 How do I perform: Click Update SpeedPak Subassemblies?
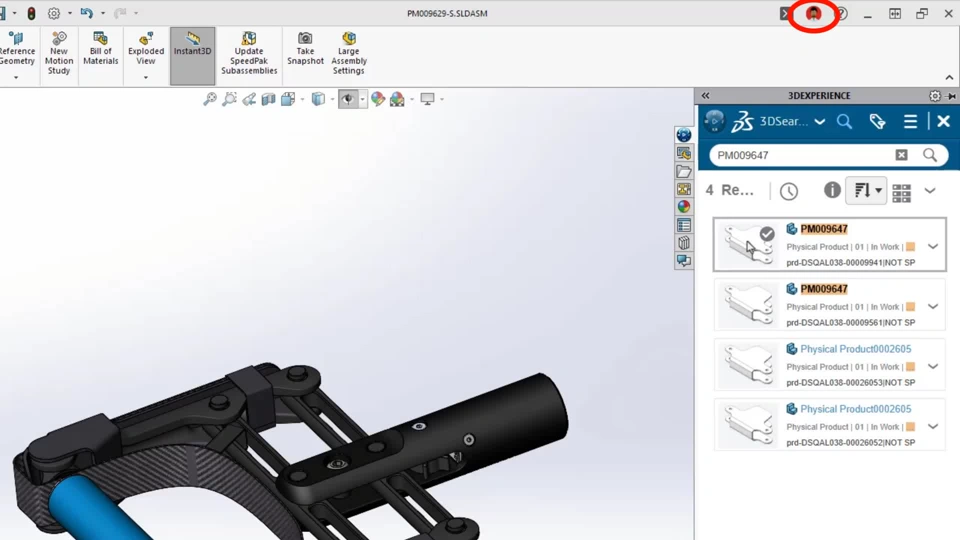click(249, 54)
